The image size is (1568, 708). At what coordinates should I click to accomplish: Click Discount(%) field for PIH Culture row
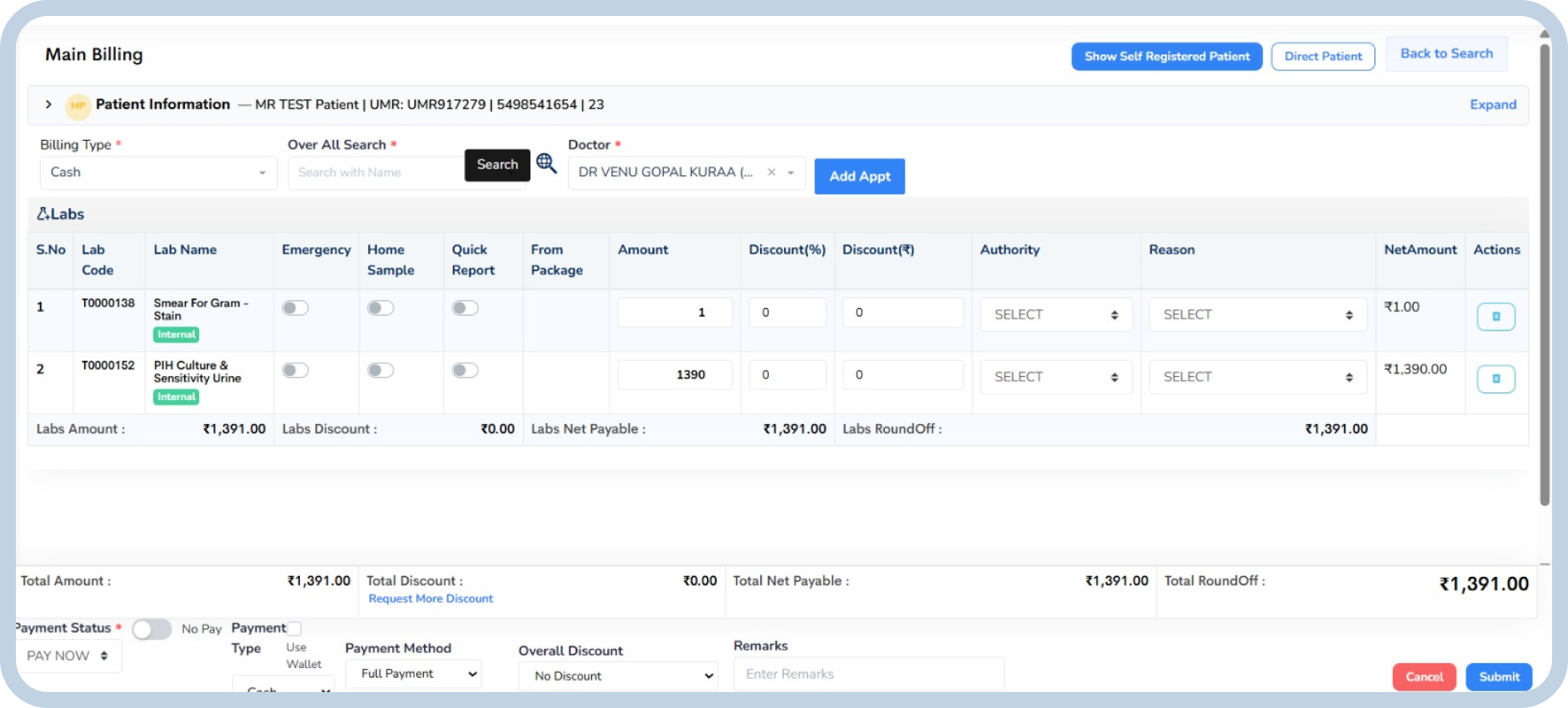click(787, 374)
